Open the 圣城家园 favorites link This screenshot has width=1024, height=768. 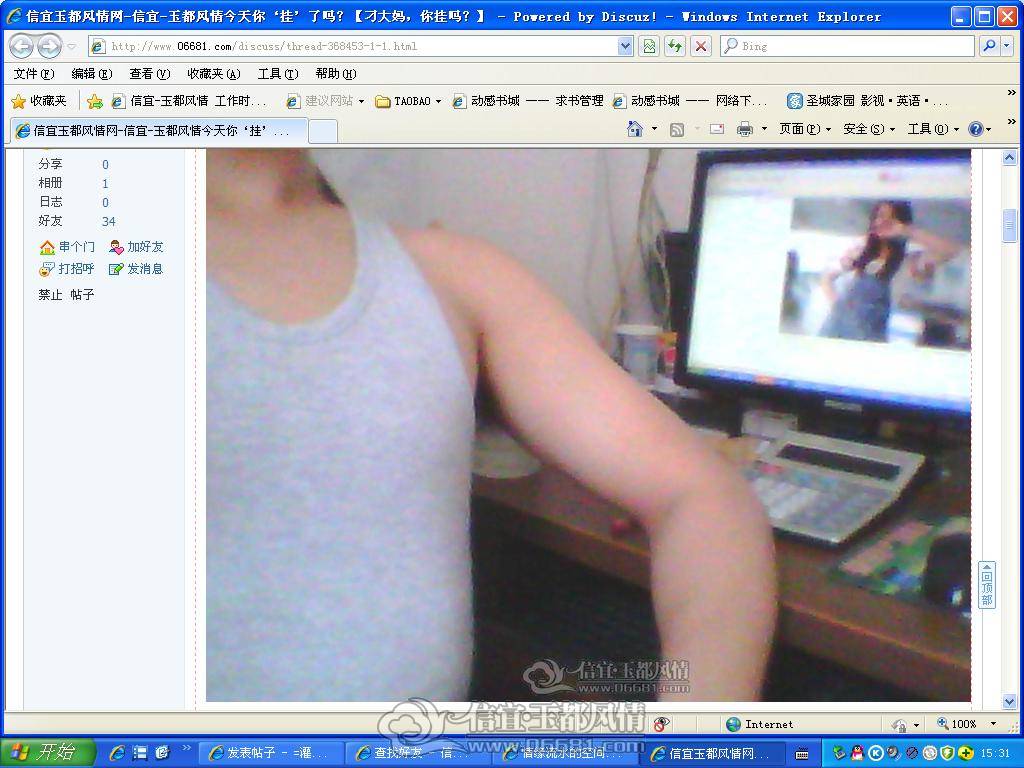coord(867,101)
